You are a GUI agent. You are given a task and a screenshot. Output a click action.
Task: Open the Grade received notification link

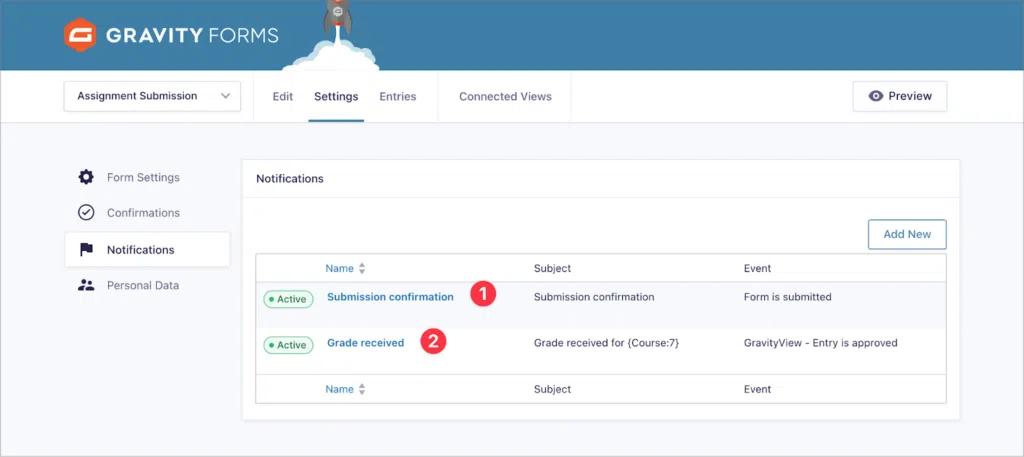366,342
